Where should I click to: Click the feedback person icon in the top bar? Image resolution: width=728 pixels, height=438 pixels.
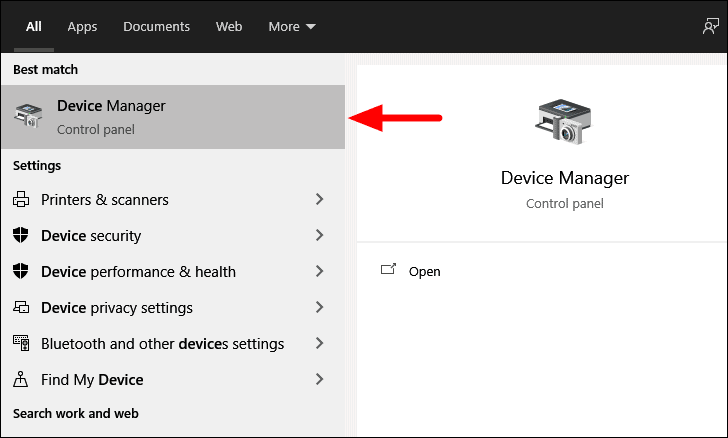click(x=710, y=26)
